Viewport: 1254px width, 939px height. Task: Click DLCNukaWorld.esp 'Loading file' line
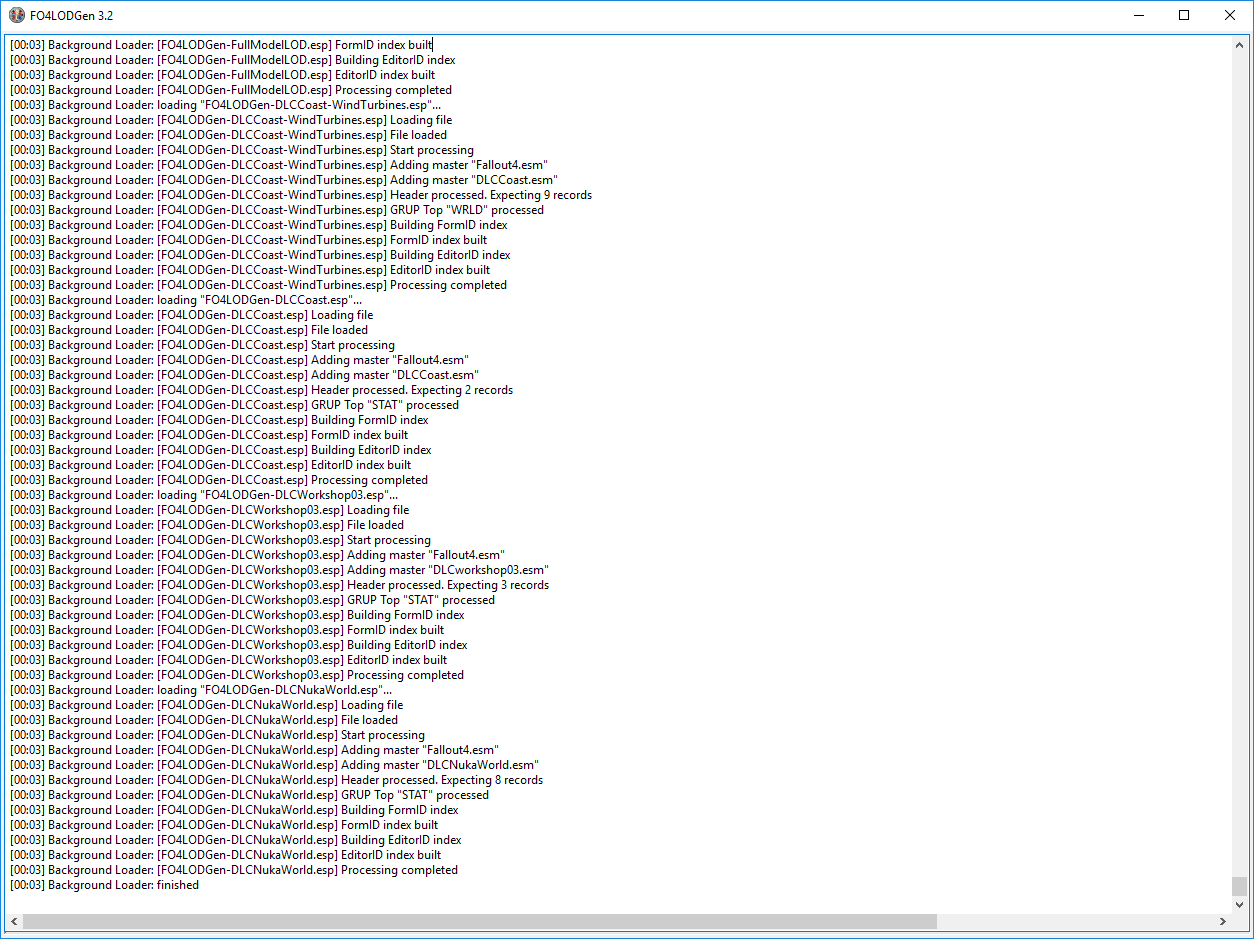[x=206, y=705]
